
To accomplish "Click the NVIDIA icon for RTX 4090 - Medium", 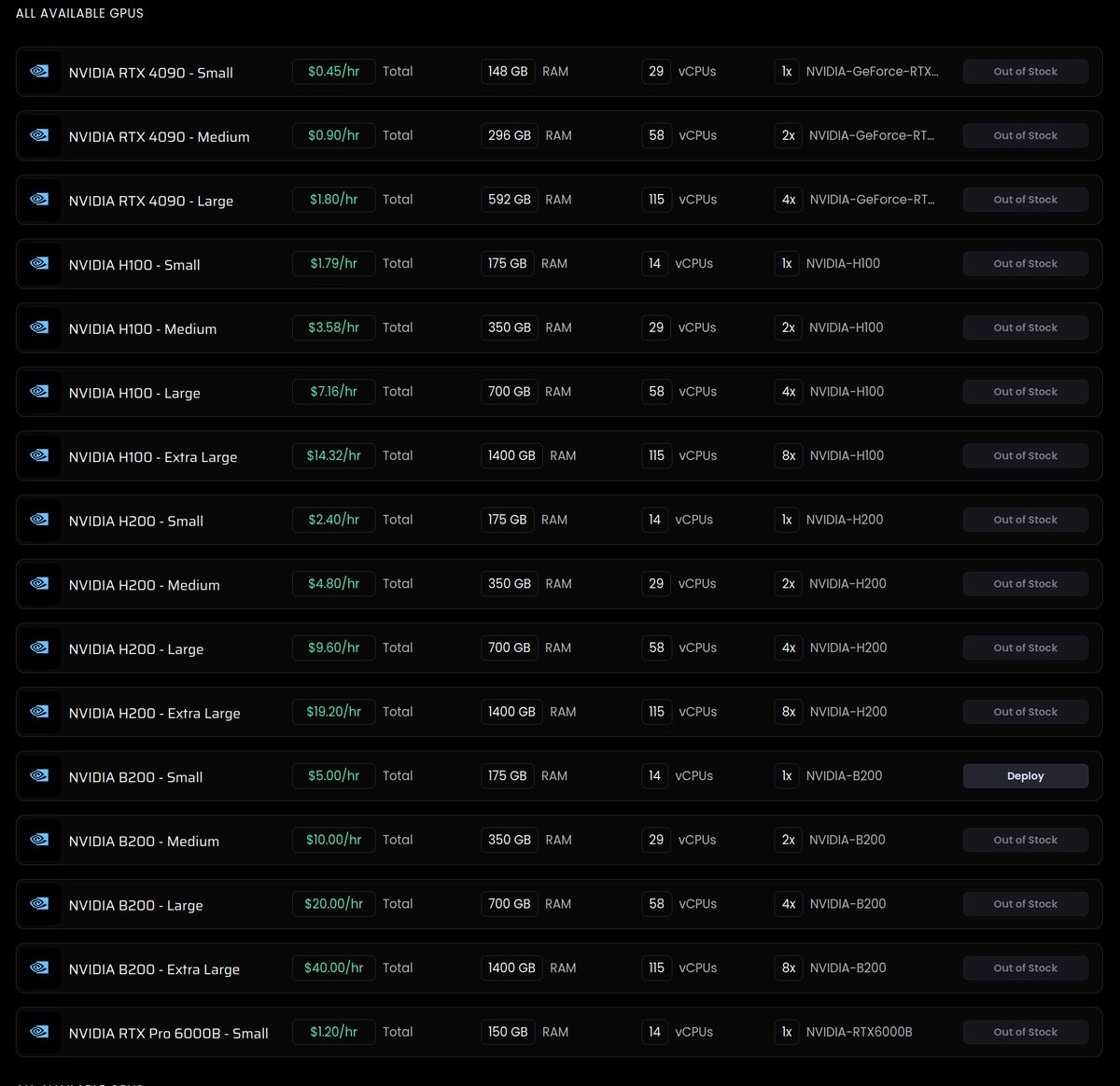I will 39,135.
